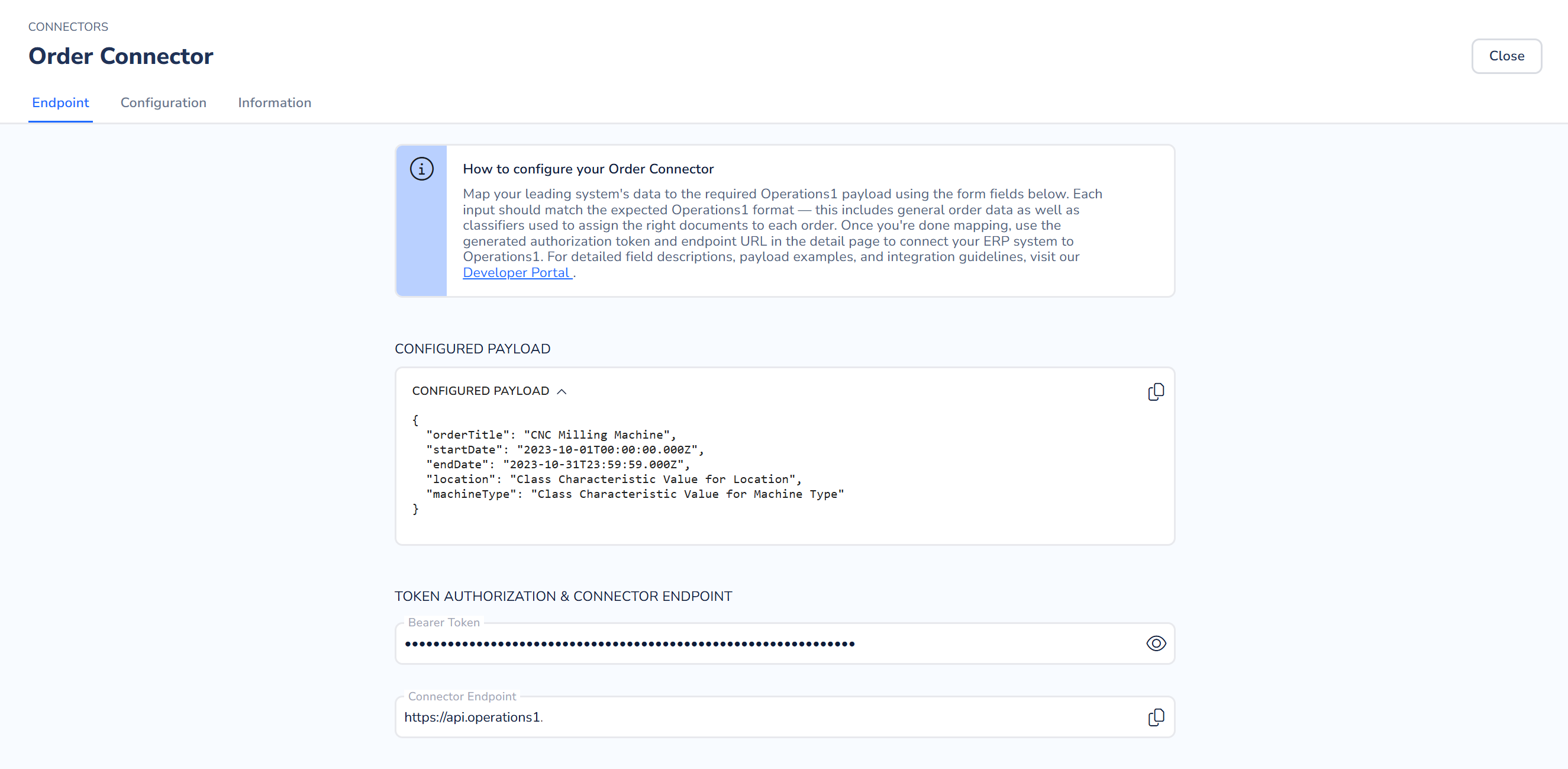The height and width of the screenshot is (769, 1568).
Task: Click the Configured Payload section heading above the card
Action: 472,349
